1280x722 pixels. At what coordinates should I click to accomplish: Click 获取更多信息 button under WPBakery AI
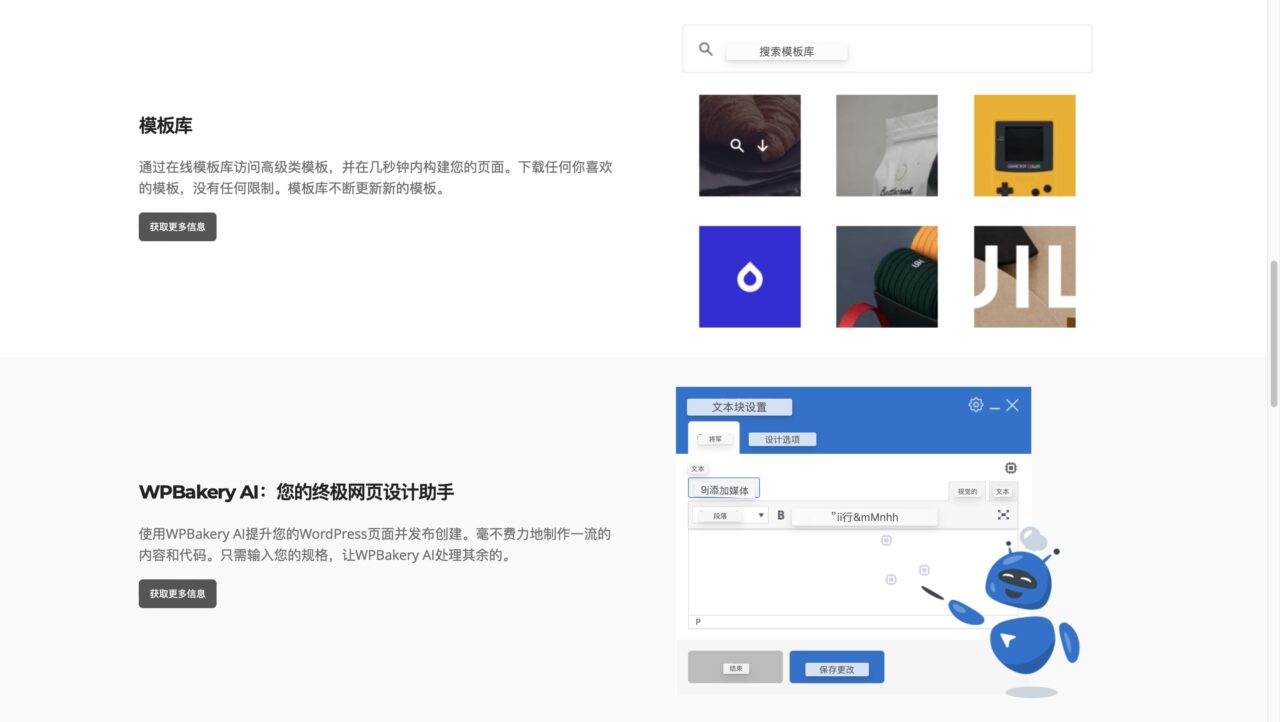tap(177, 594)
